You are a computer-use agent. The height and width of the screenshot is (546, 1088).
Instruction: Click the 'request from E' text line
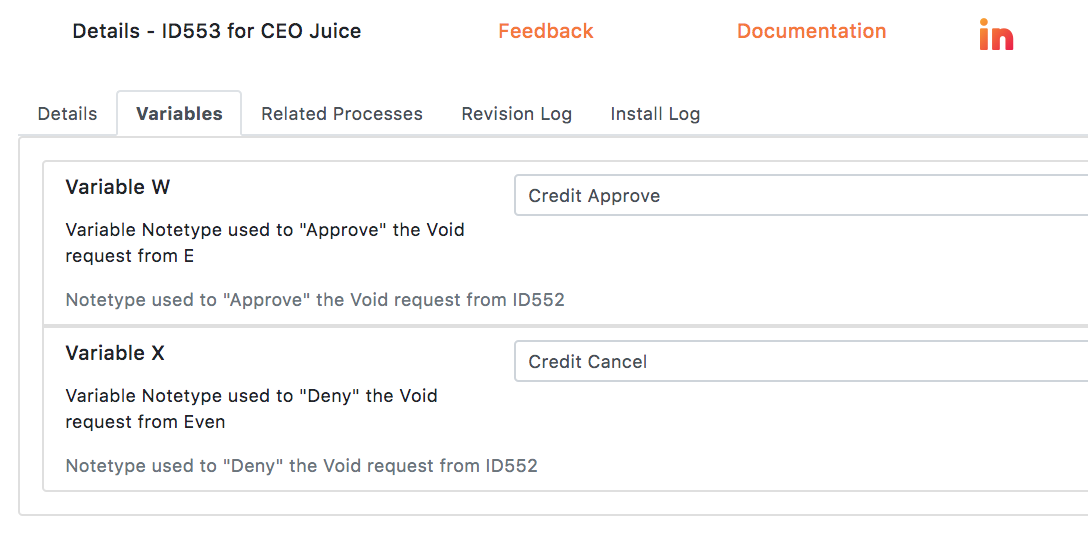point(130,256)
